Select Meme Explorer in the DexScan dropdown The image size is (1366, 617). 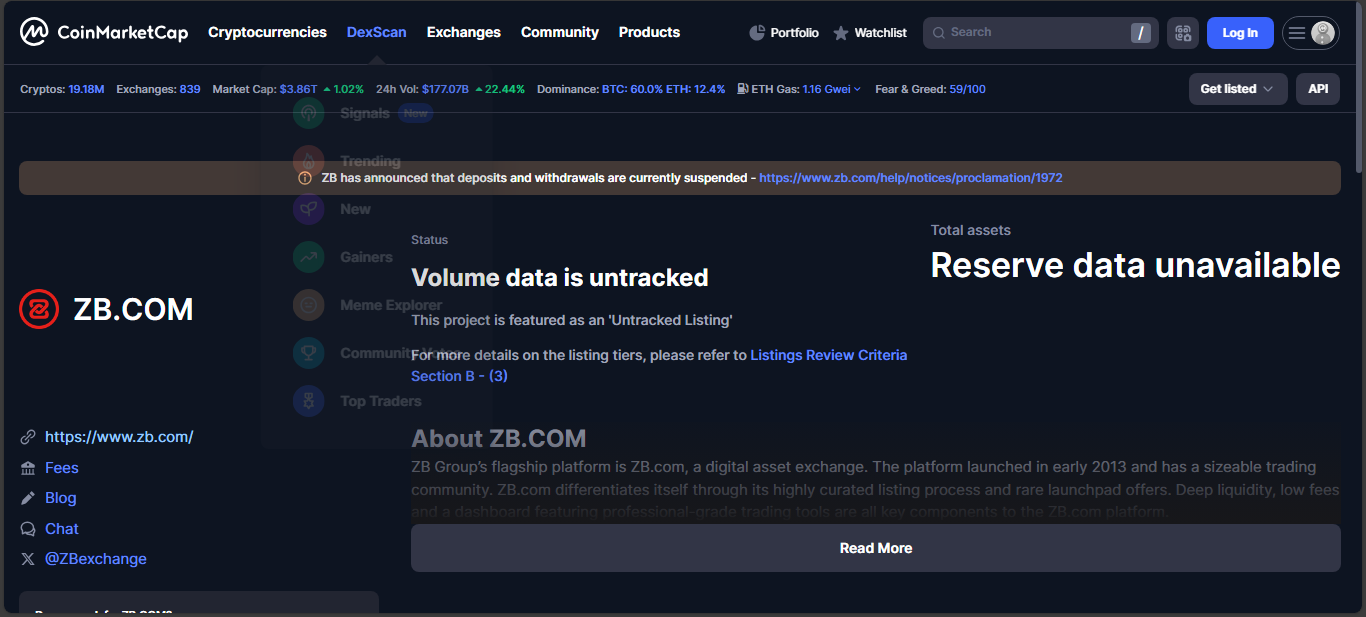(x=391, y=305)
